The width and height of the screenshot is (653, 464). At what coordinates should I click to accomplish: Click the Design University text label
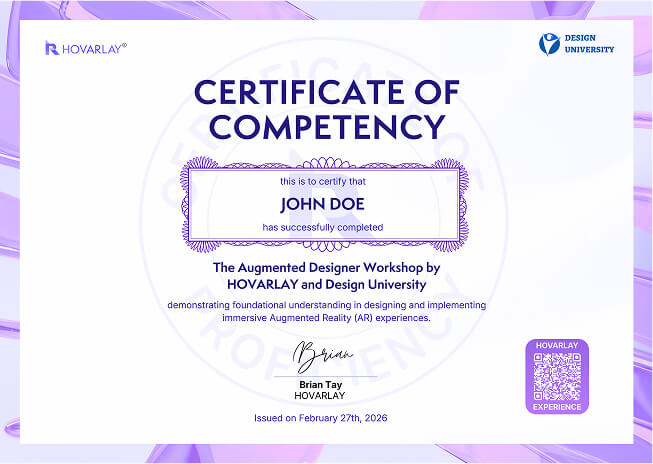point(591,44)
